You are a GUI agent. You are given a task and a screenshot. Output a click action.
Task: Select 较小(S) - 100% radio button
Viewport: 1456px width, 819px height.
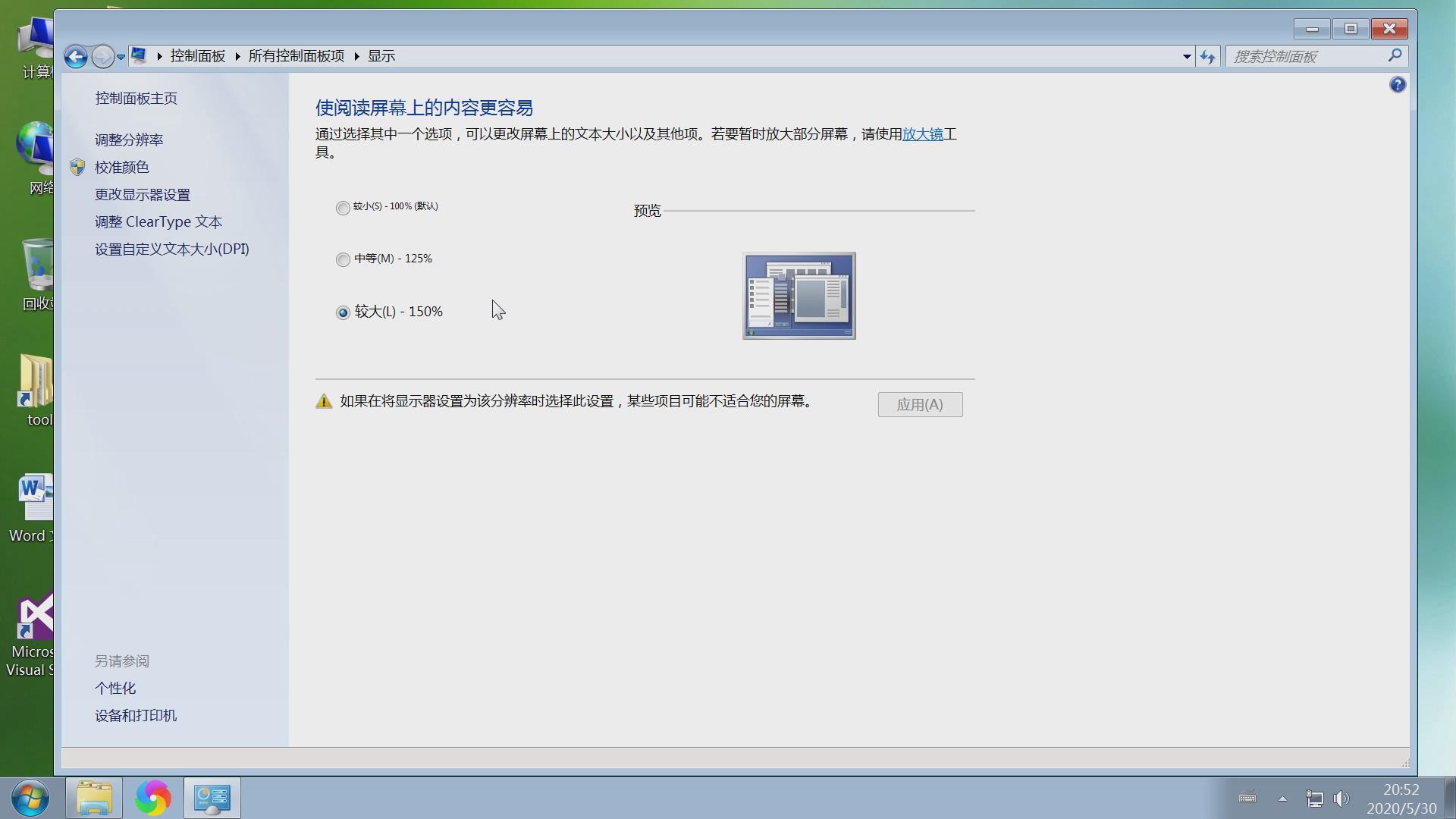point(343,207)
